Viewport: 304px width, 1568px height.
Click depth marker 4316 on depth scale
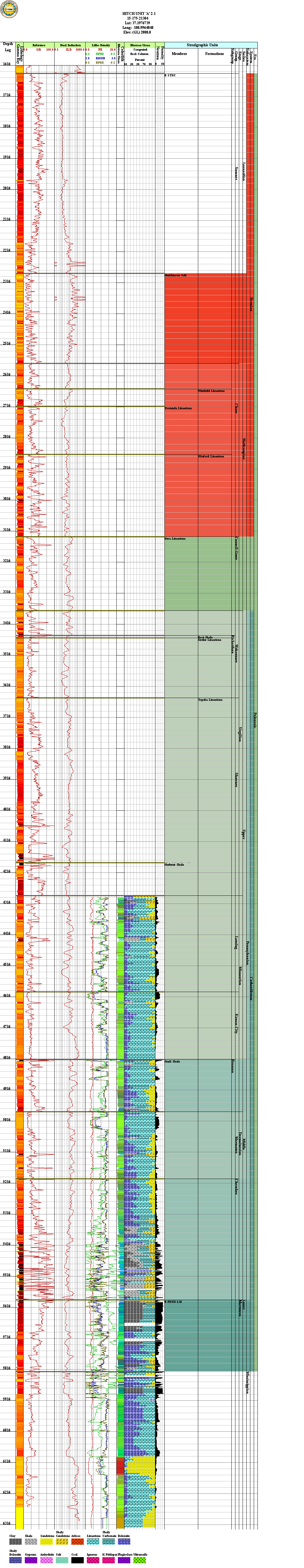coord(7,902)
